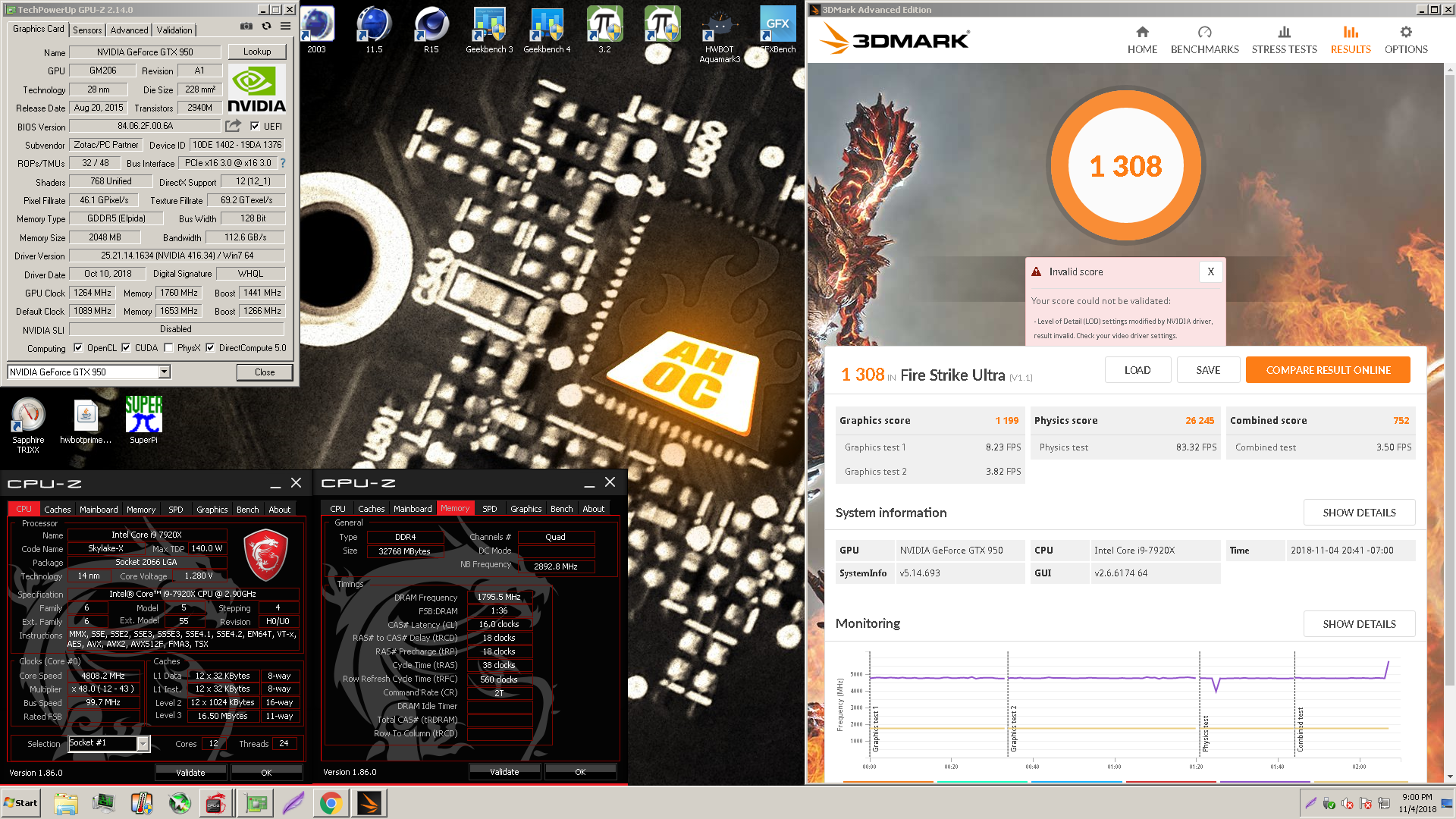Open the hwbotprime desktop file
This screenshot has height=819, width=1456.
tap(86, 421)
